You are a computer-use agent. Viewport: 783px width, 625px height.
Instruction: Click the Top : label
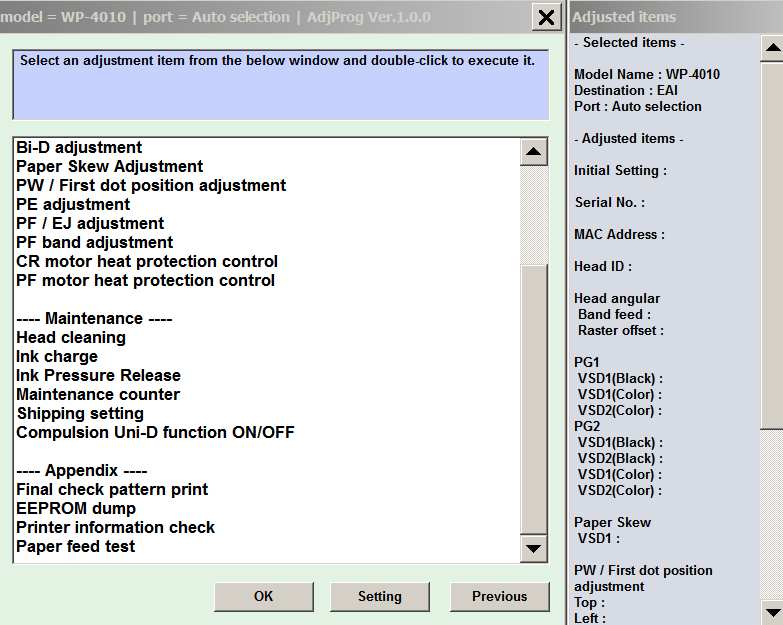(589, 603)
